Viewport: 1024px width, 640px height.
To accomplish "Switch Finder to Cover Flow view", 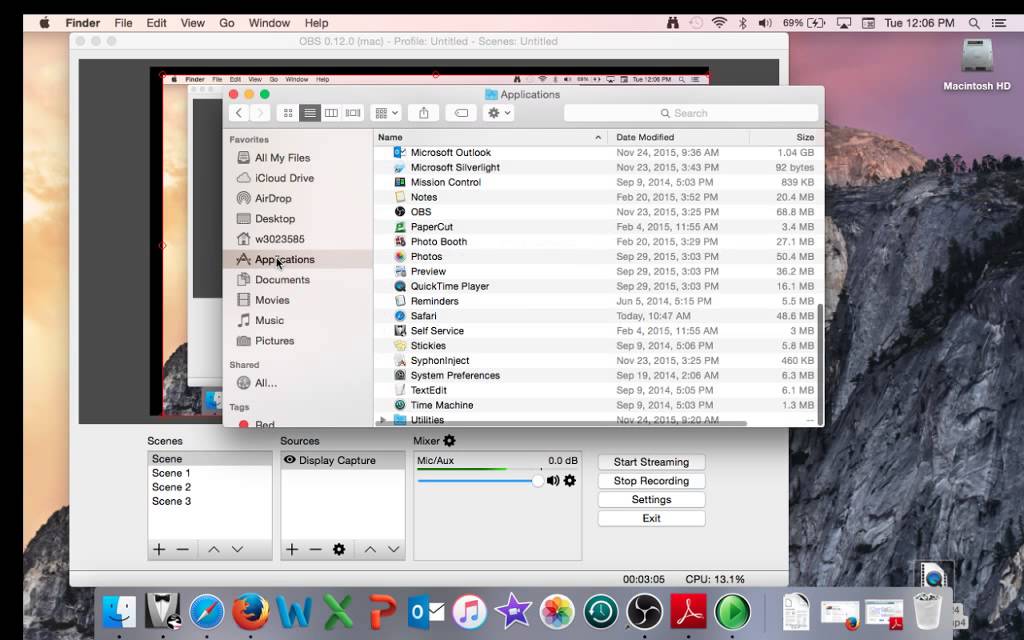I will 353,113.
